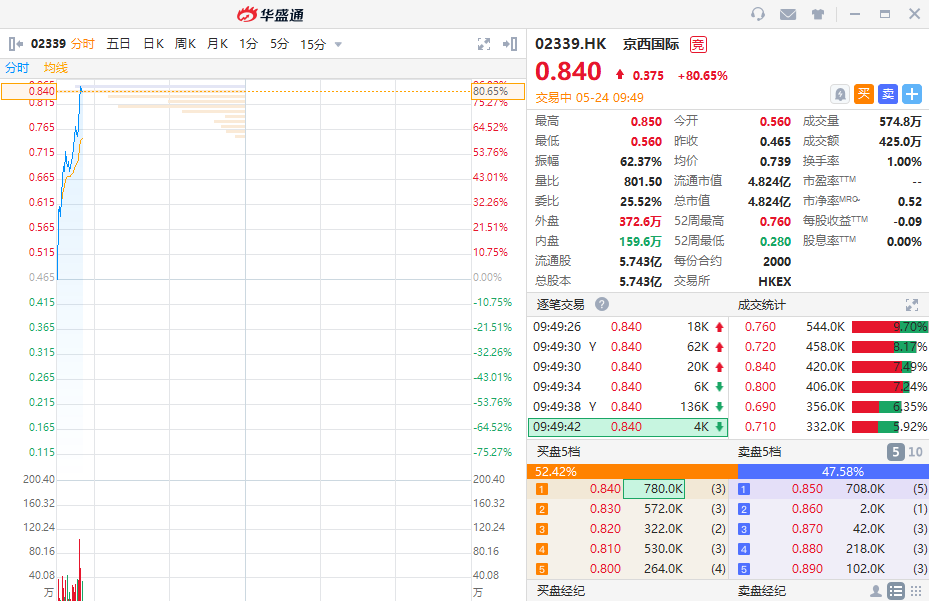Switch to 五日 chart tab
The height and width of the screenshot is (601, 929).
(118, 44)
